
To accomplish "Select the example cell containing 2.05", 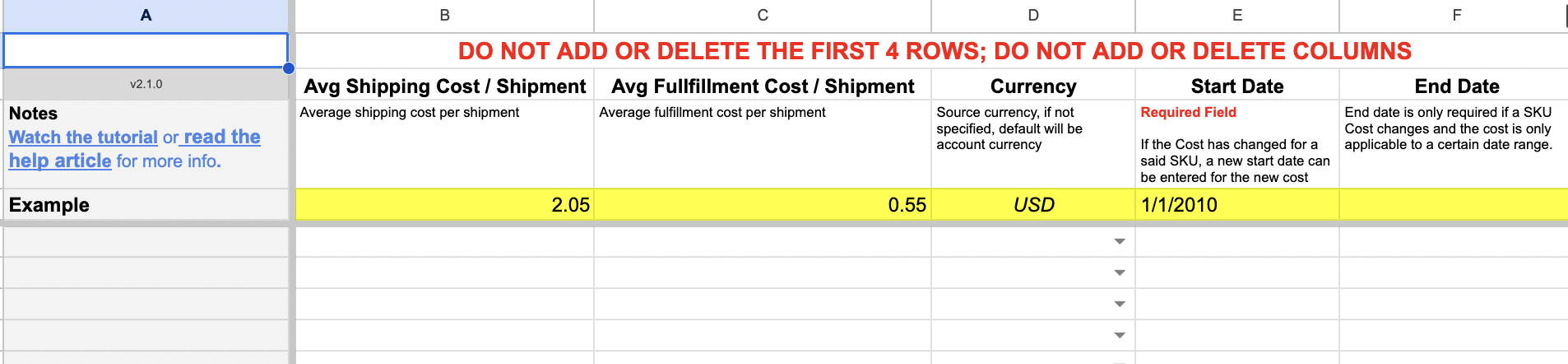I will tap(444, 205).
